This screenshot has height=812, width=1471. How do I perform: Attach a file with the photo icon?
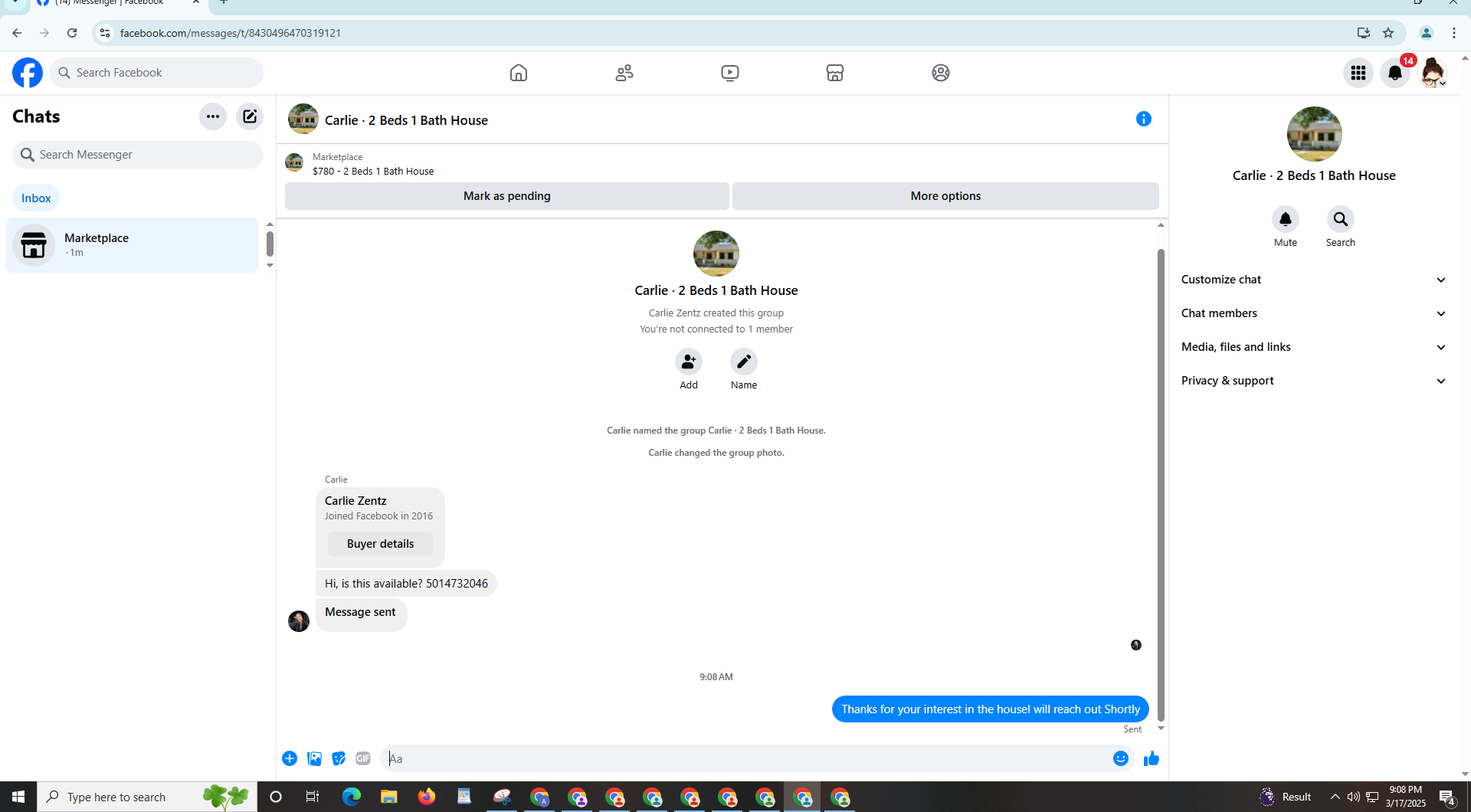point(314,758)
